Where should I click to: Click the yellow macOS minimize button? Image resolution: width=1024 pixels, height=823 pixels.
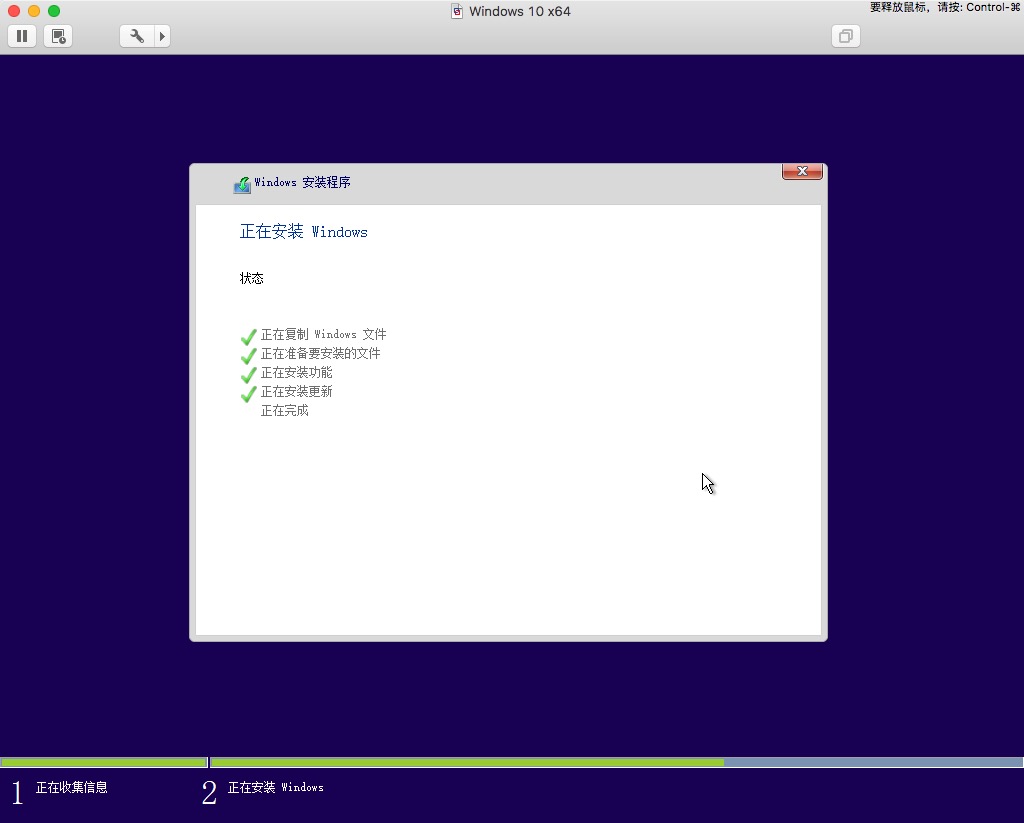[x=34, y=11]
